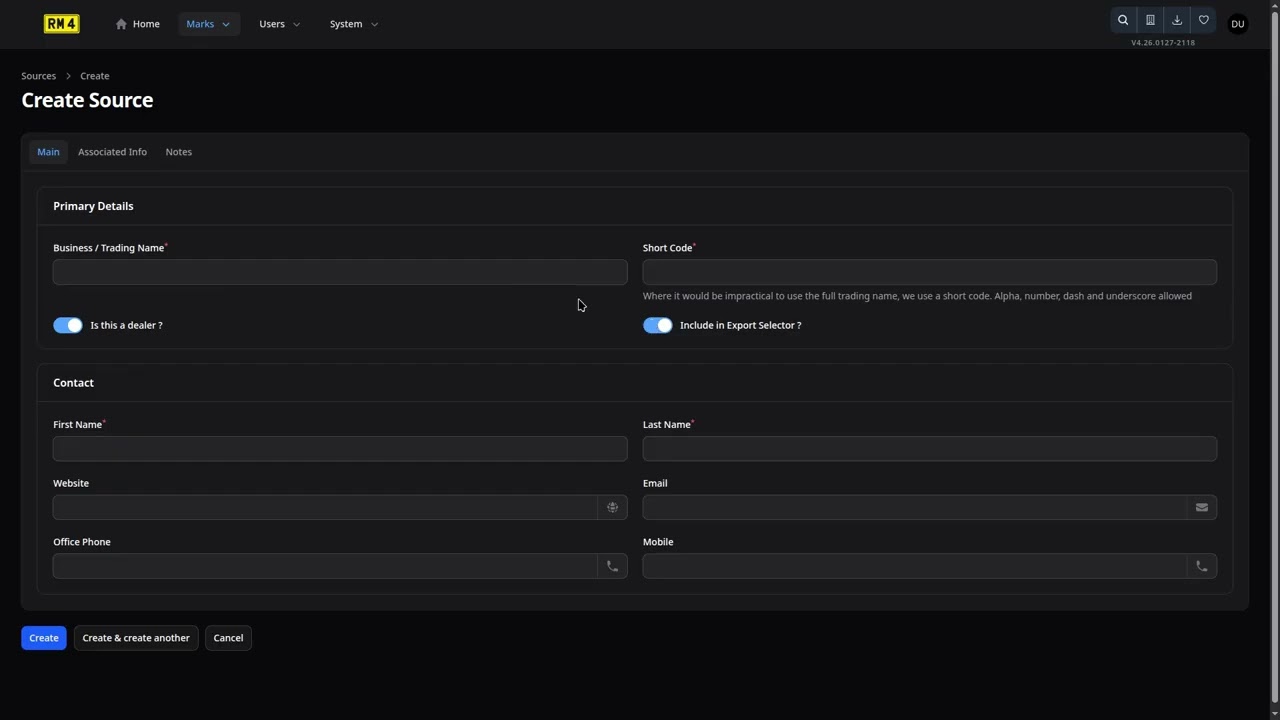Switch to the Main tab
The image size is (1280, 720).
tap(48, 152)
